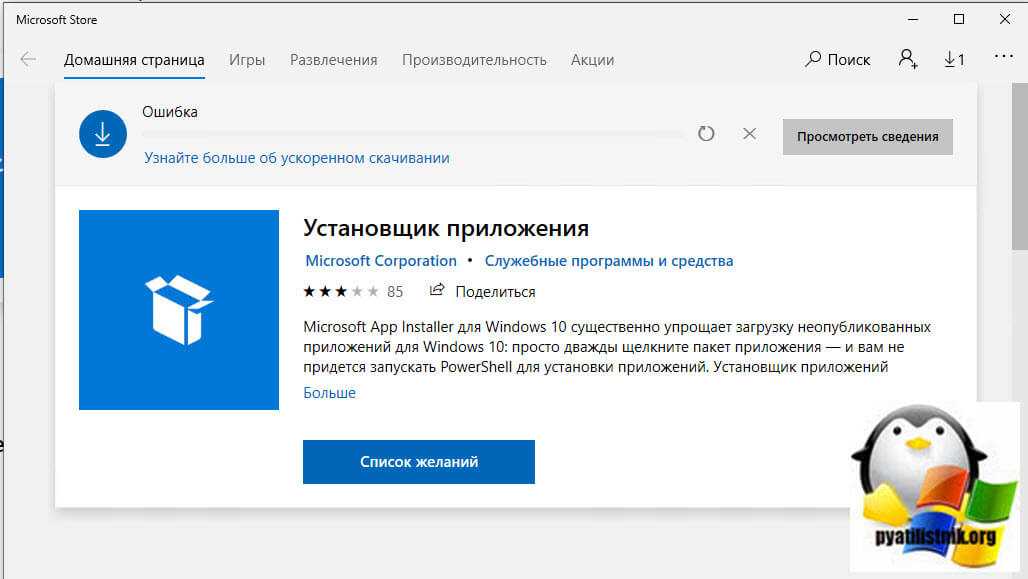Click the Список желаний button
Screen dimensions: 1028x579
(418, 462)
